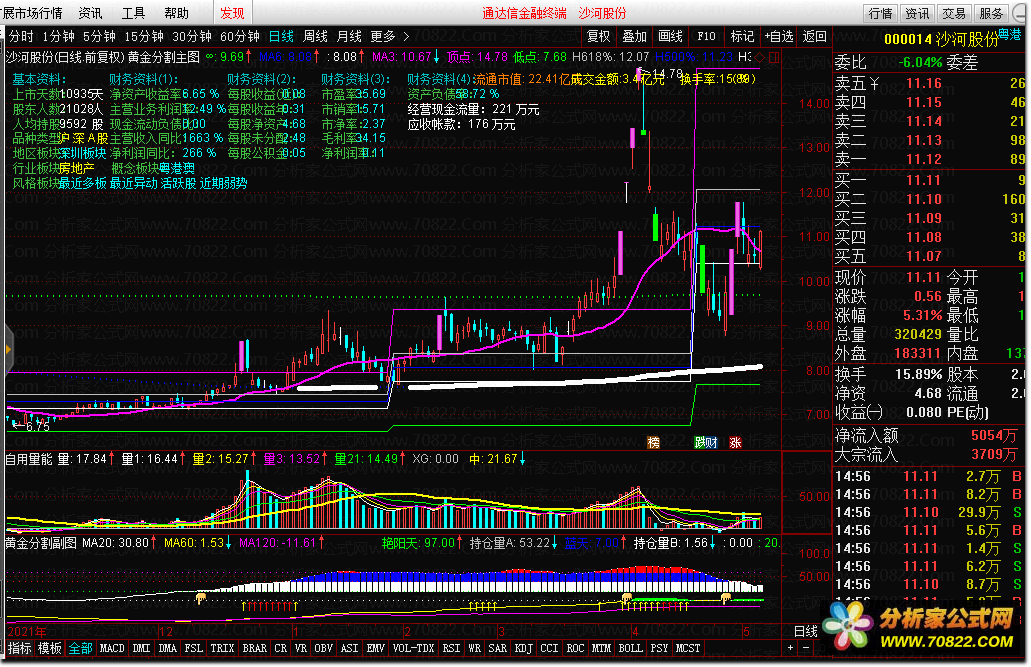Click 卖一 price 11.12
Image resolution: width=1031 pixels, height=667 pixels.
coord(924,159)
